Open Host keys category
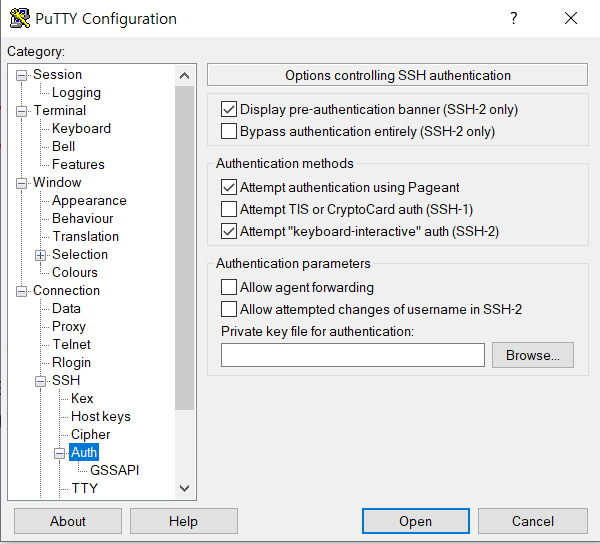The width and height of the screenshot is (600, 544). click(x=101, y=417)
